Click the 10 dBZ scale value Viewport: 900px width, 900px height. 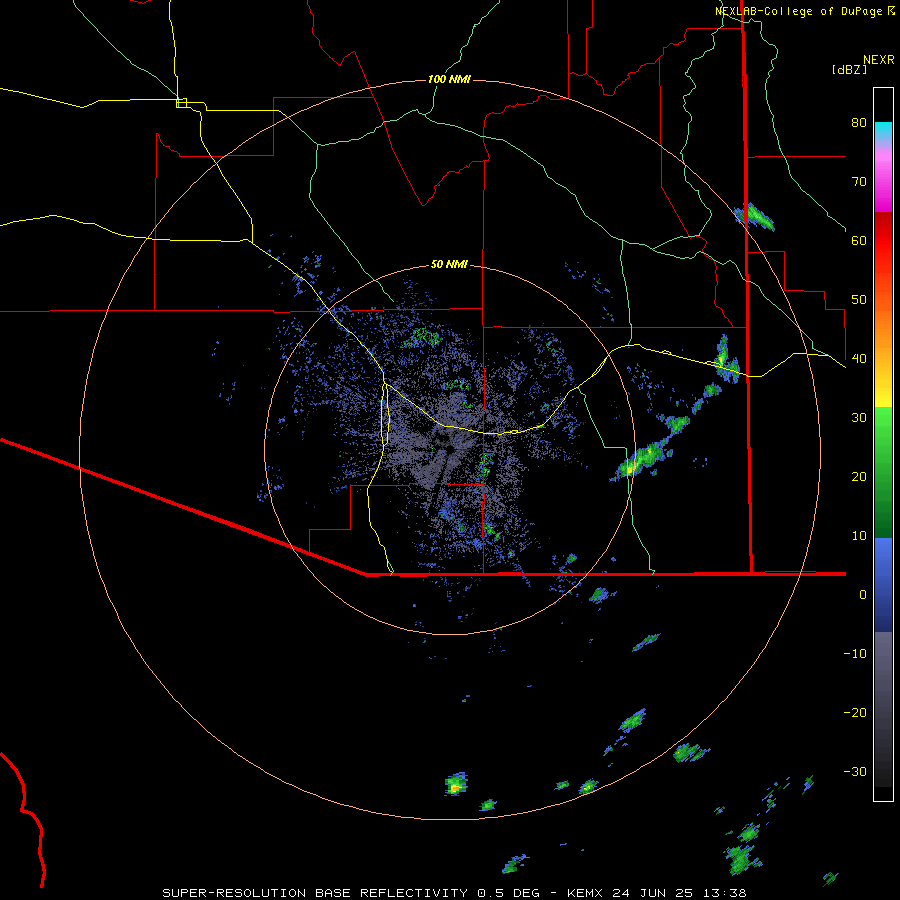click(859, 536)
